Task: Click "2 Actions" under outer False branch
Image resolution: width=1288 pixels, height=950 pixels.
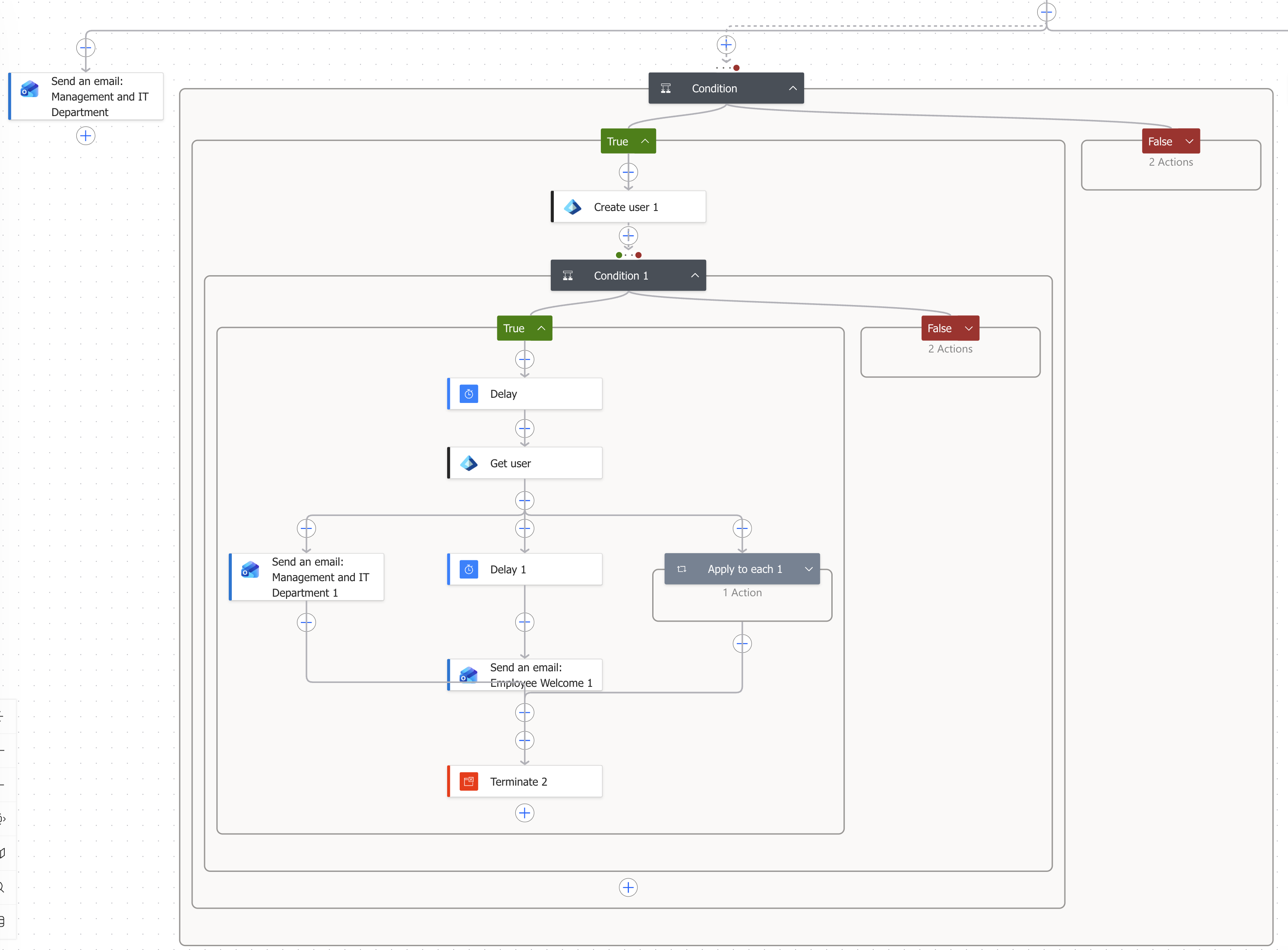Action: [x=1171, y=162]
